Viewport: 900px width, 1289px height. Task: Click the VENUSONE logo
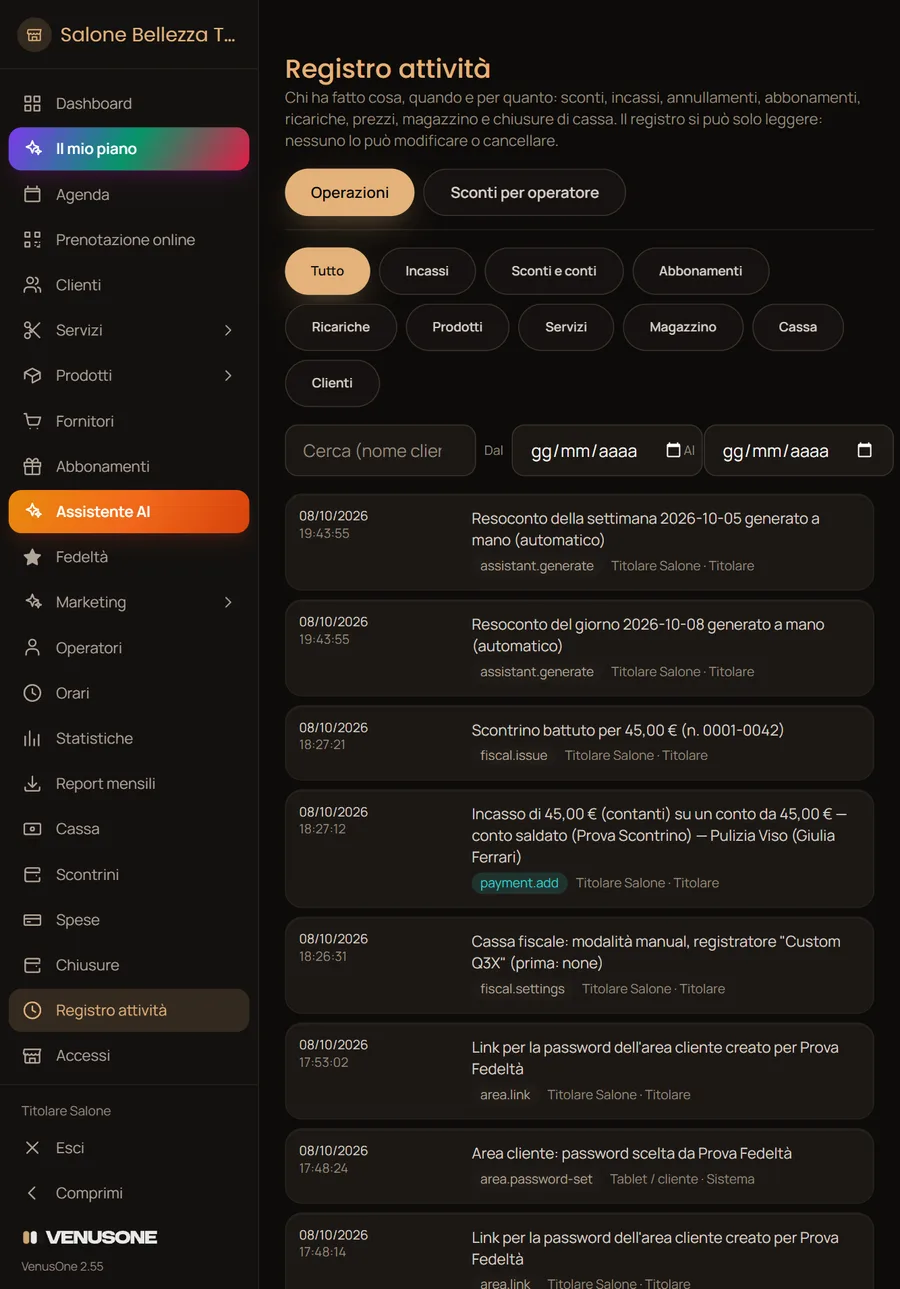90,1237
